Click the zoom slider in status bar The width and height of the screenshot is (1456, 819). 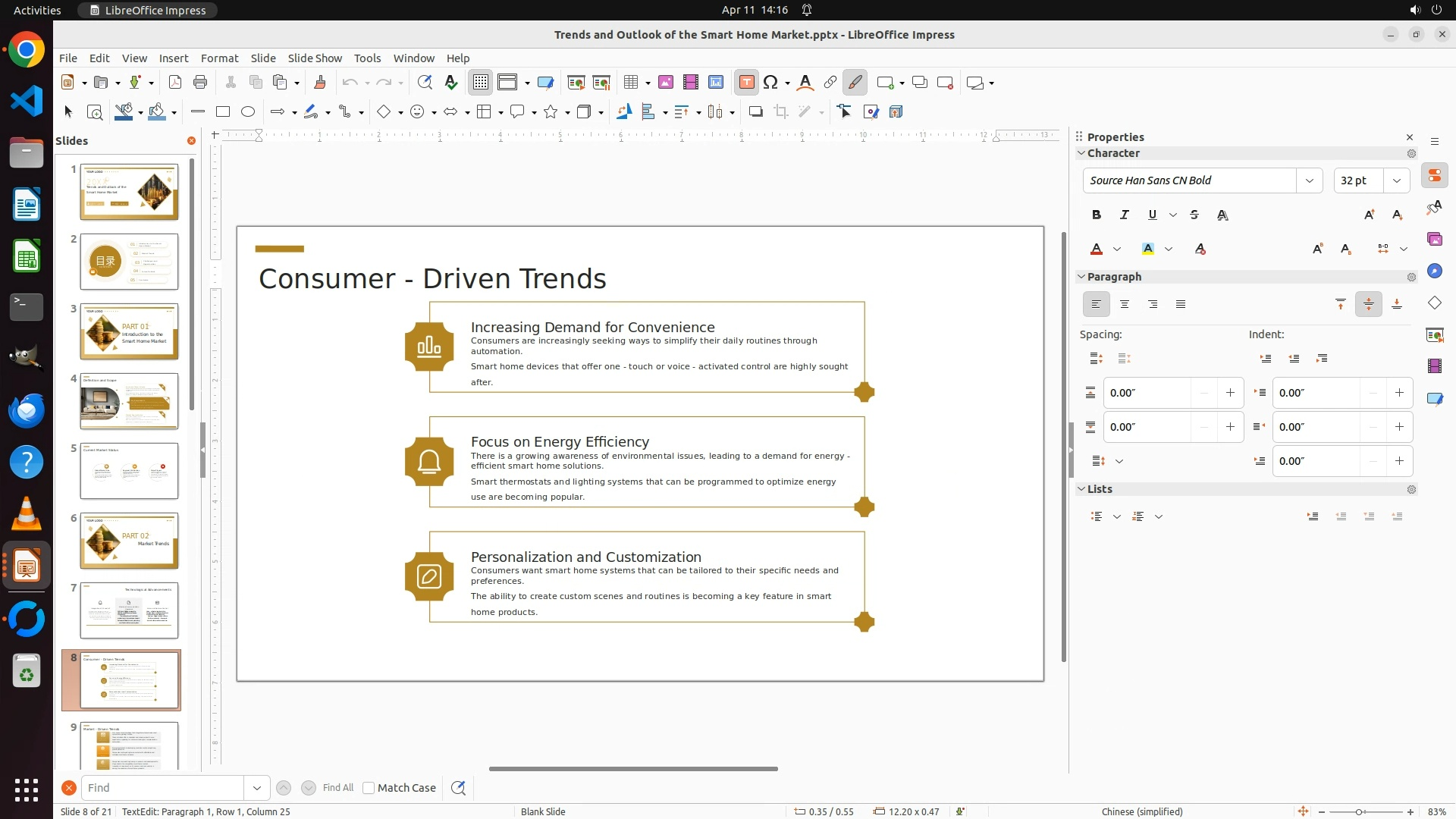pyautogui.click(x=1359, y=811)
